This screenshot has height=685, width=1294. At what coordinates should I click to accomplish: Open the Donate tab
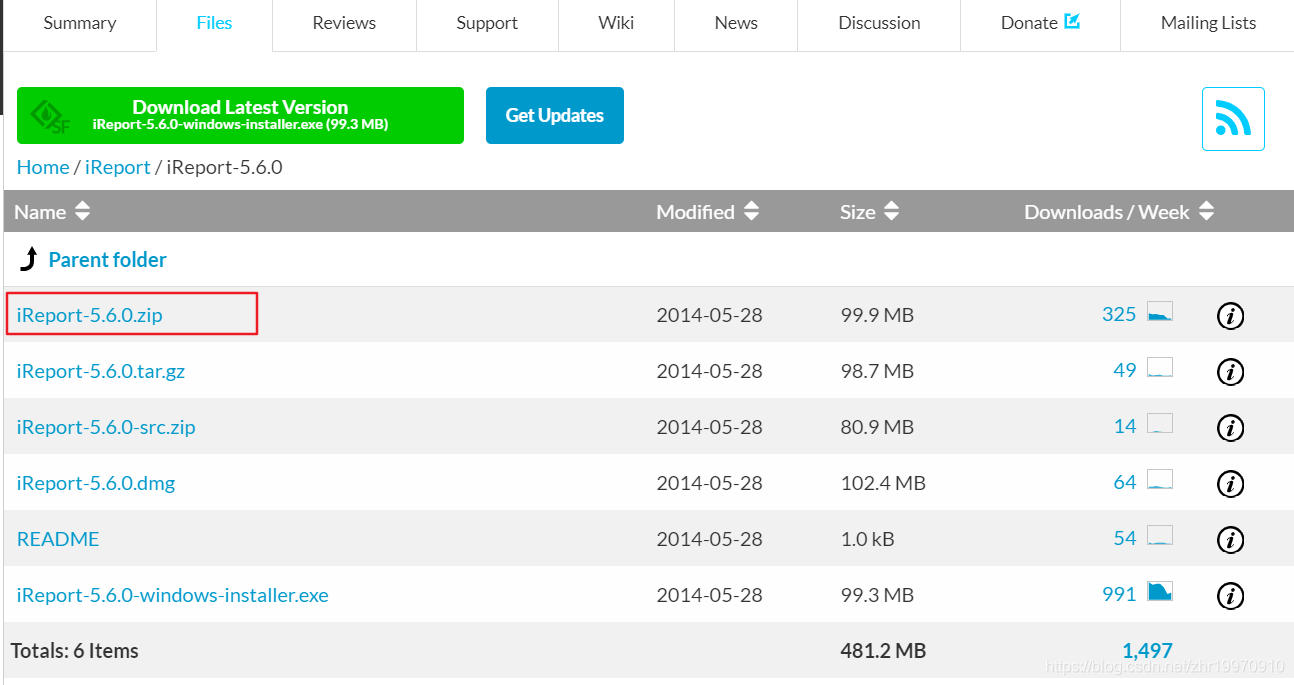point(1040,23)
